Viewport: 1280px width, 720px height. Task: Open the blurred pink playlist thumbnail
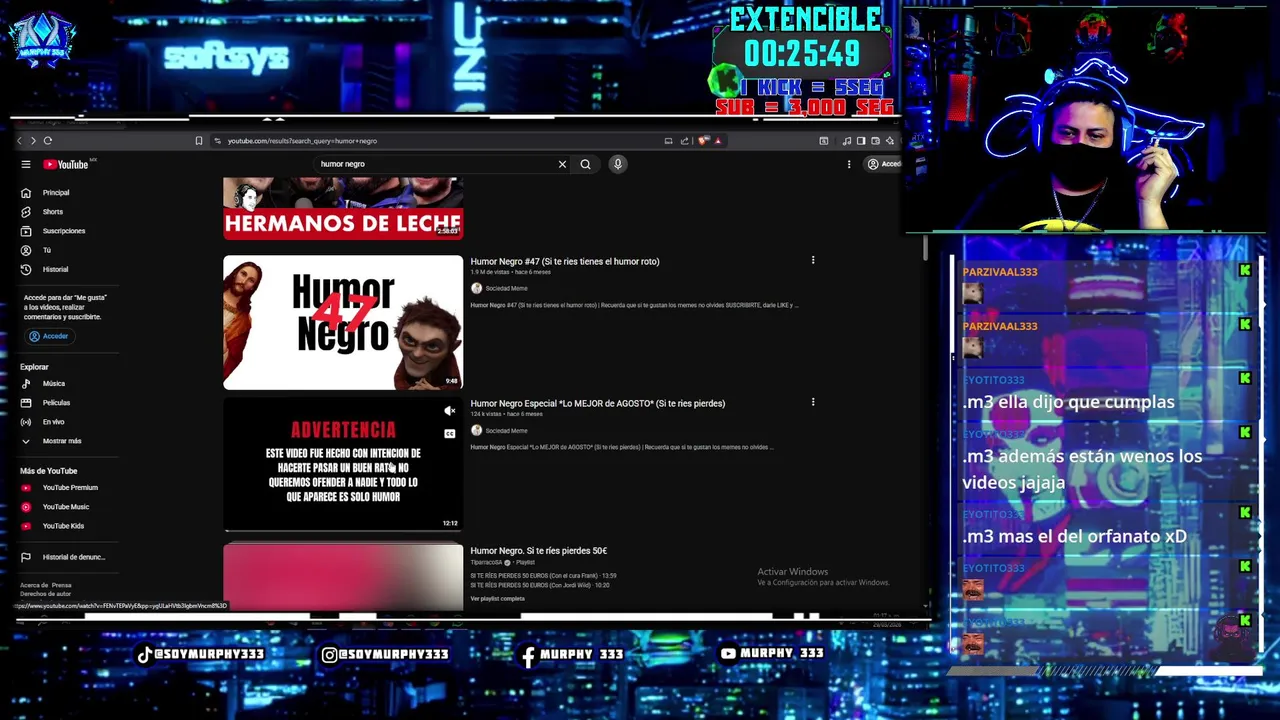(x=343, y=576)
